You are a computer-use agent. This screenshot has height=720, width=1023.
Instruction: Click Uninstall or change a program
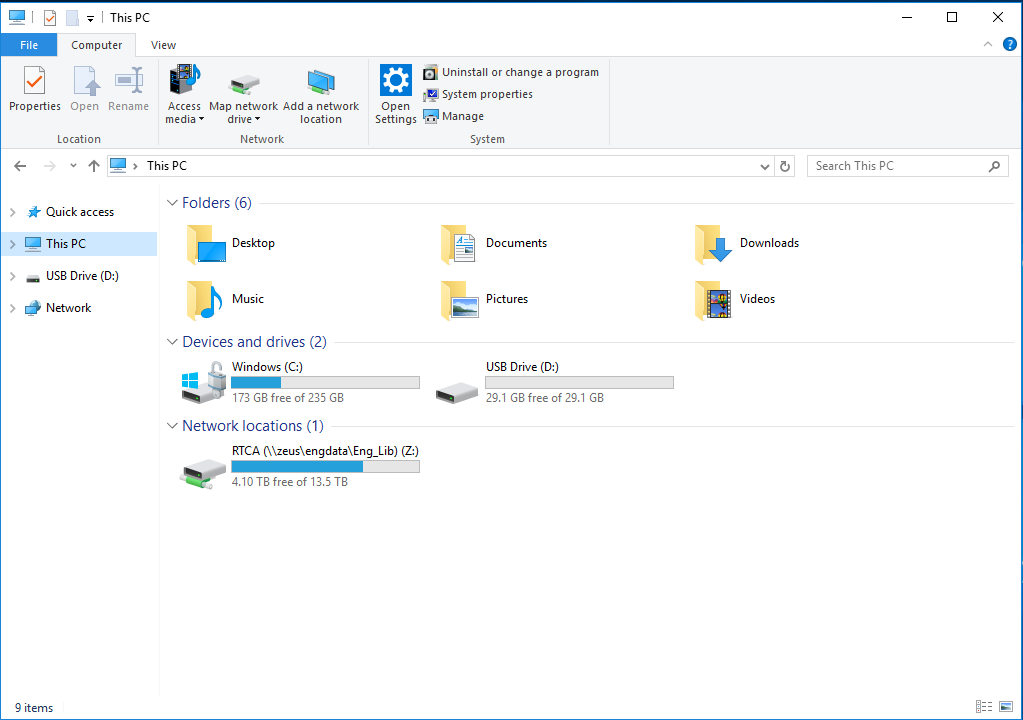tap(511, 72)
